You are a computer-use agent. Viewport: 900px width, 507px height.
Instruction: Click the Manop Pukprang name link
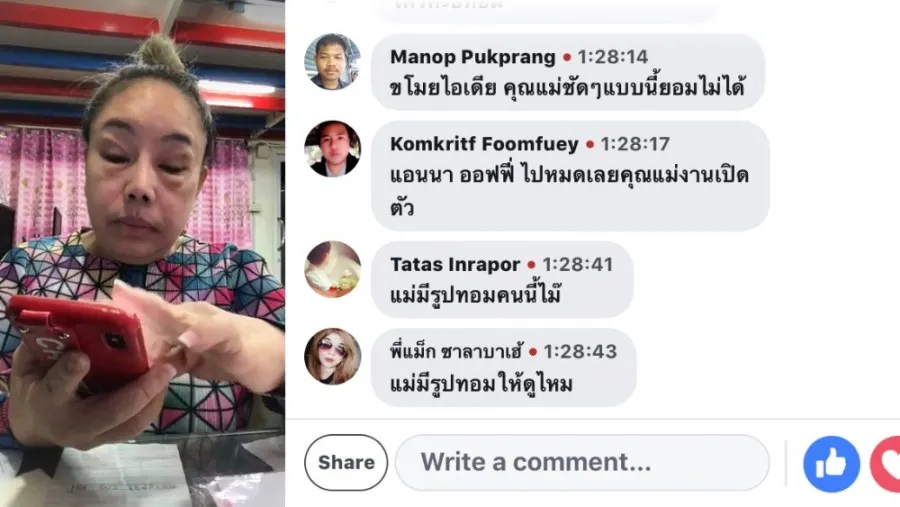(472, 57)
